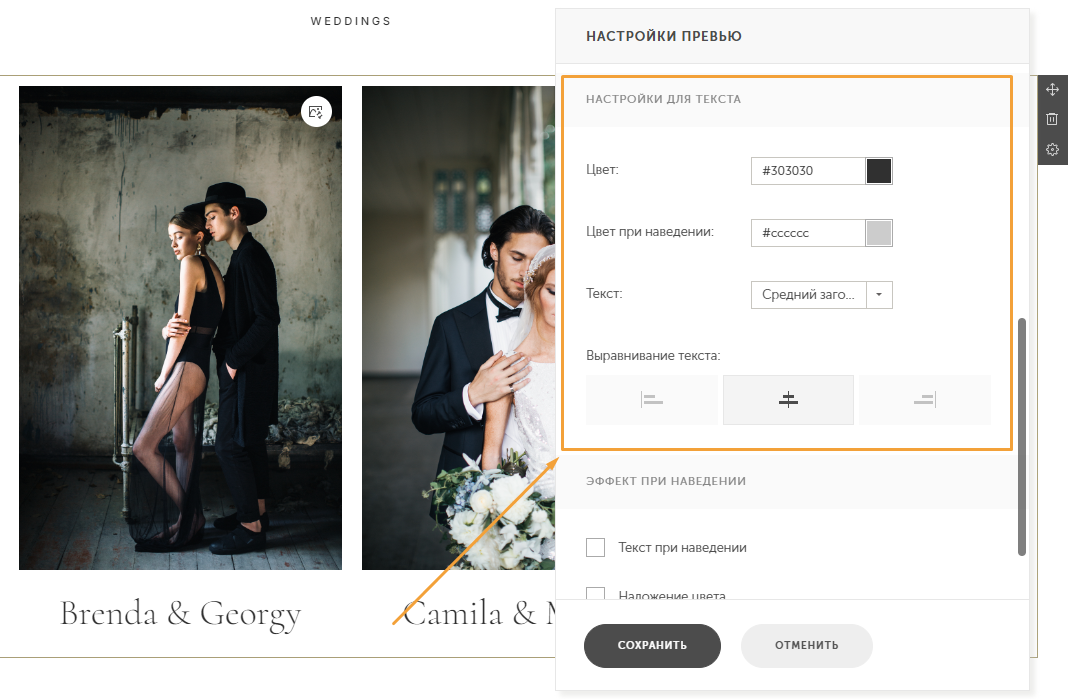Click the move block icon

coord(1052,90)
